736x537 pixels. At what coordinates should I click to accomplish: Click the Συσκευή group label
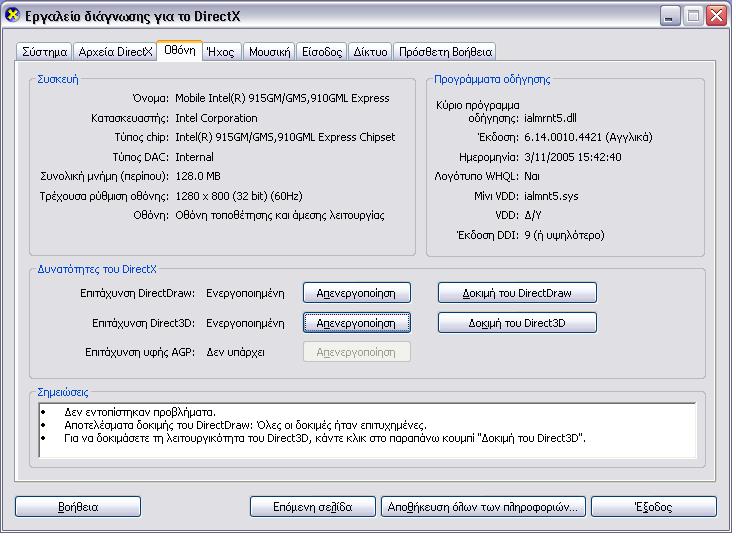pyautogui.click(x=58, y=79)
